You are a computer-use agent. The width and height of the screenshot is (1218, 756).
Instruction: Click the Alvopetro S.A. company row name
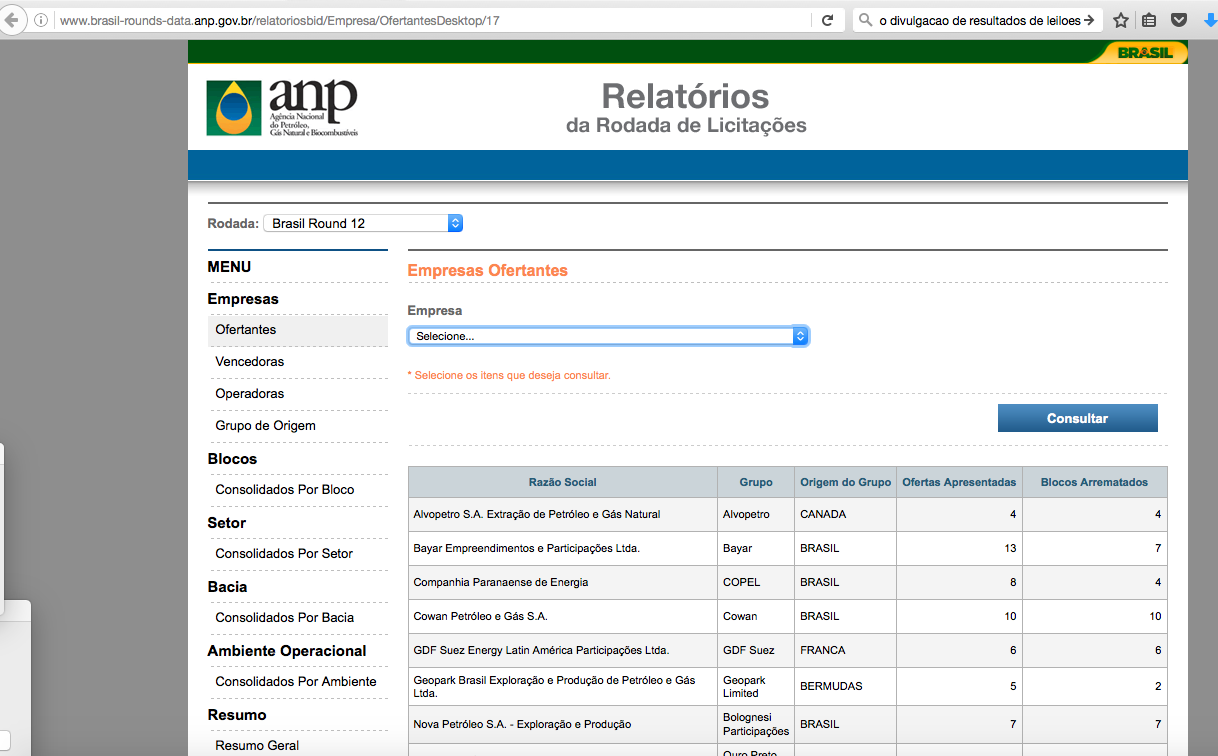[x=537, y=514]
